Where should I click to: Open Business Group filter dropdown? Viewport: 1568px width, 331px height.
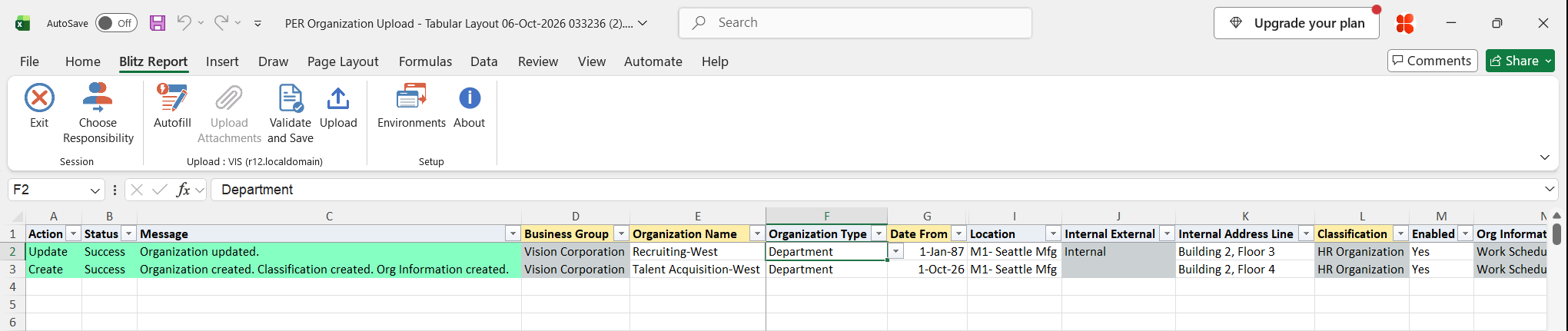click(621, 233)
